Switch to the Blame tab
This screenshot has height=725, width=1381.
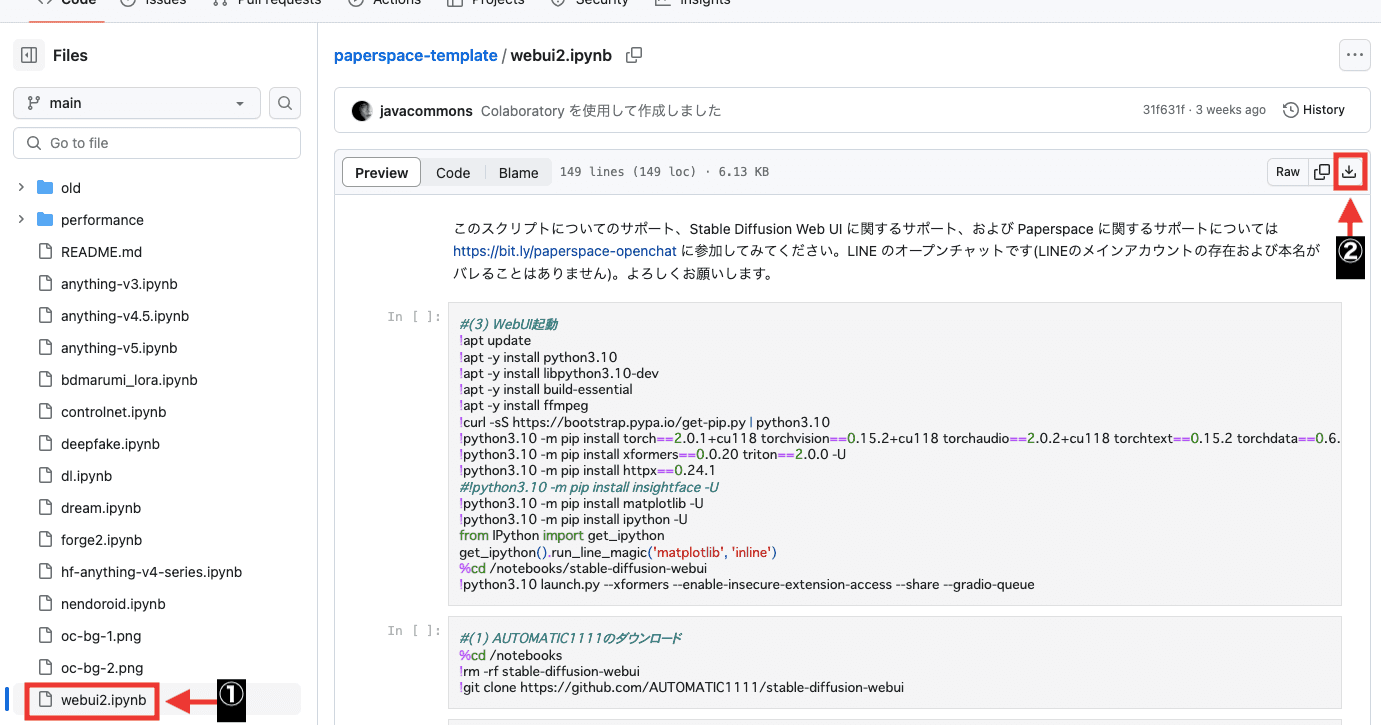pyautogui.click(x=518, y=172)
